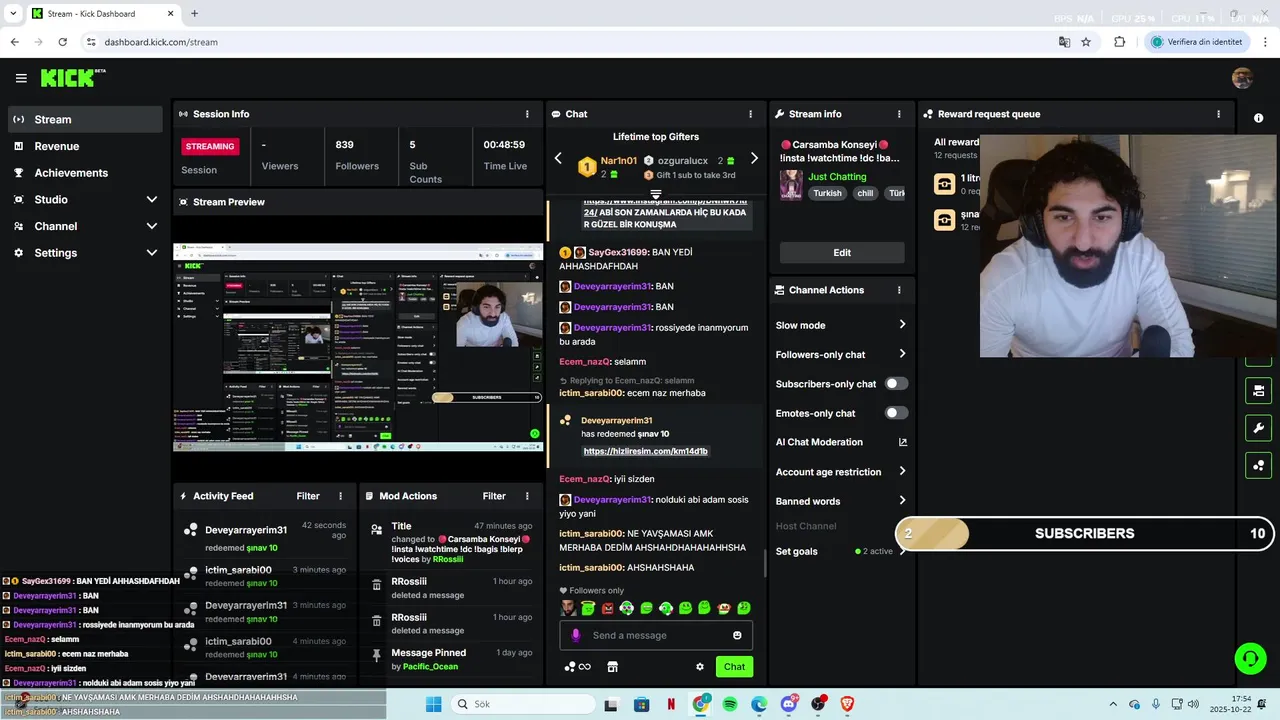Click the browser address bar URL
Image resolution: width=1280 pixels, height=720 pixels.
point(161,42)
